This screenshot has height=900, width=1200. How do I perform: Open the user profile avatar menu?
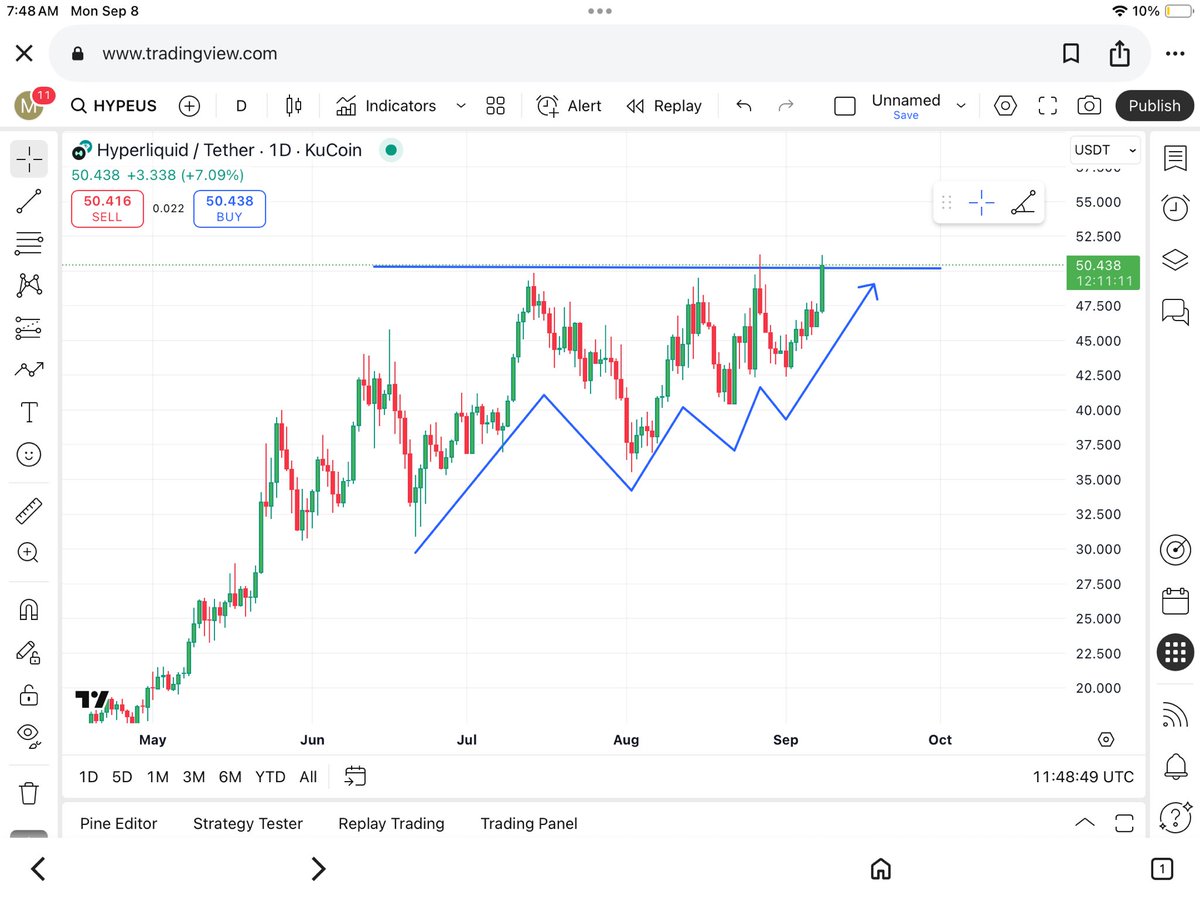click(29, 104)
